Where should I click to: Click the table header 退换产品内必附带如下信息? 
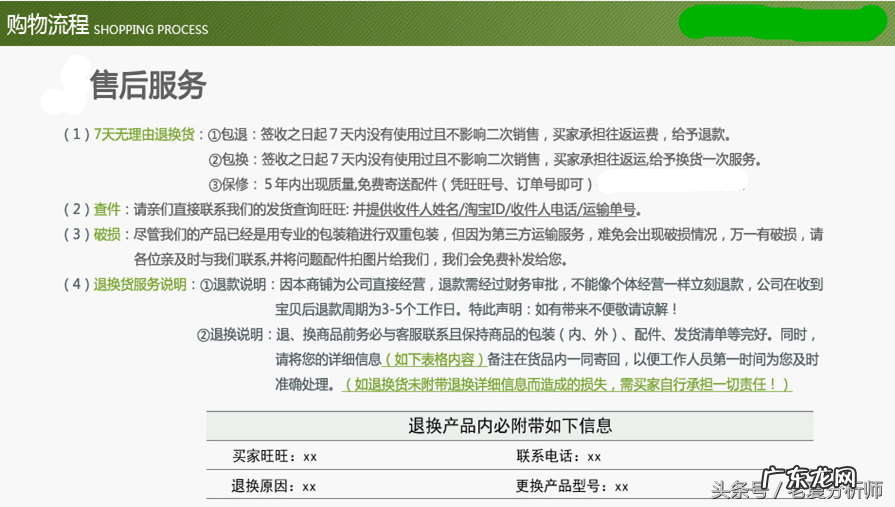coord(510,426)
